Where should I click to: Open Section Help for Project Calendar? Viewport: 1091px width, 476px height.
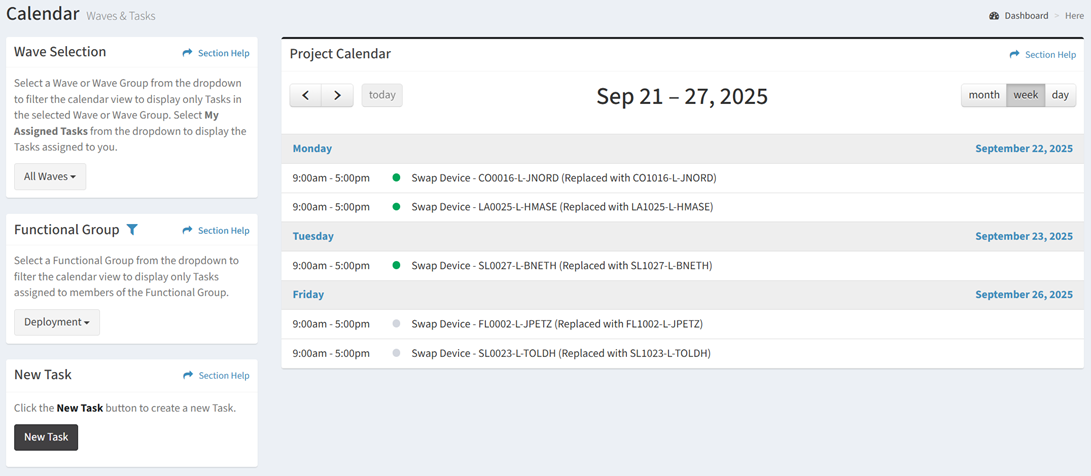1042,55
